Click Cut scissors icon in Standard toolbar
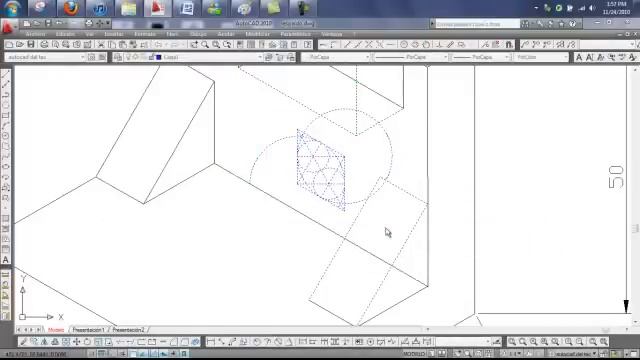This screenshot has height=360, width=640. click(100, 44)
